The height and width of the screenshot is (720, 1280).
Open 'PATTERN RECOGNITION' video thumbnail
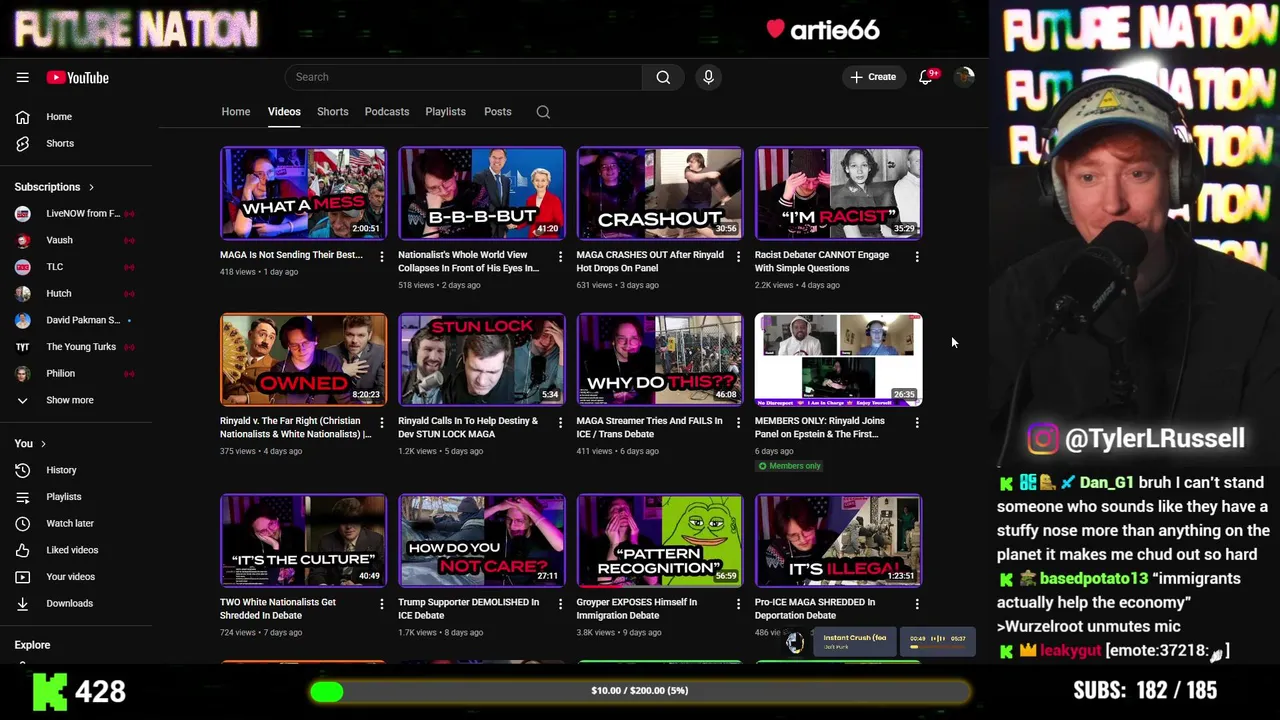click(660, 540)
